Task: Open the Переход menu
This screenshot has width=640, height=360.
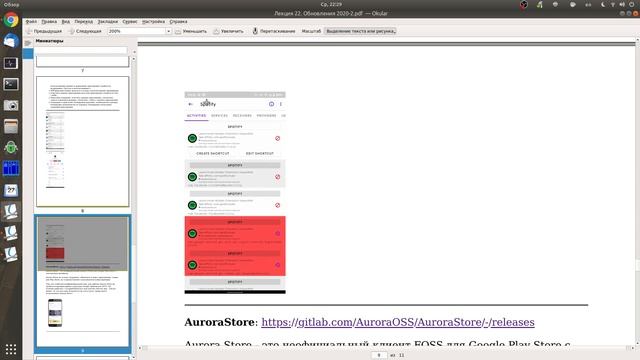Action: [84, 22]
